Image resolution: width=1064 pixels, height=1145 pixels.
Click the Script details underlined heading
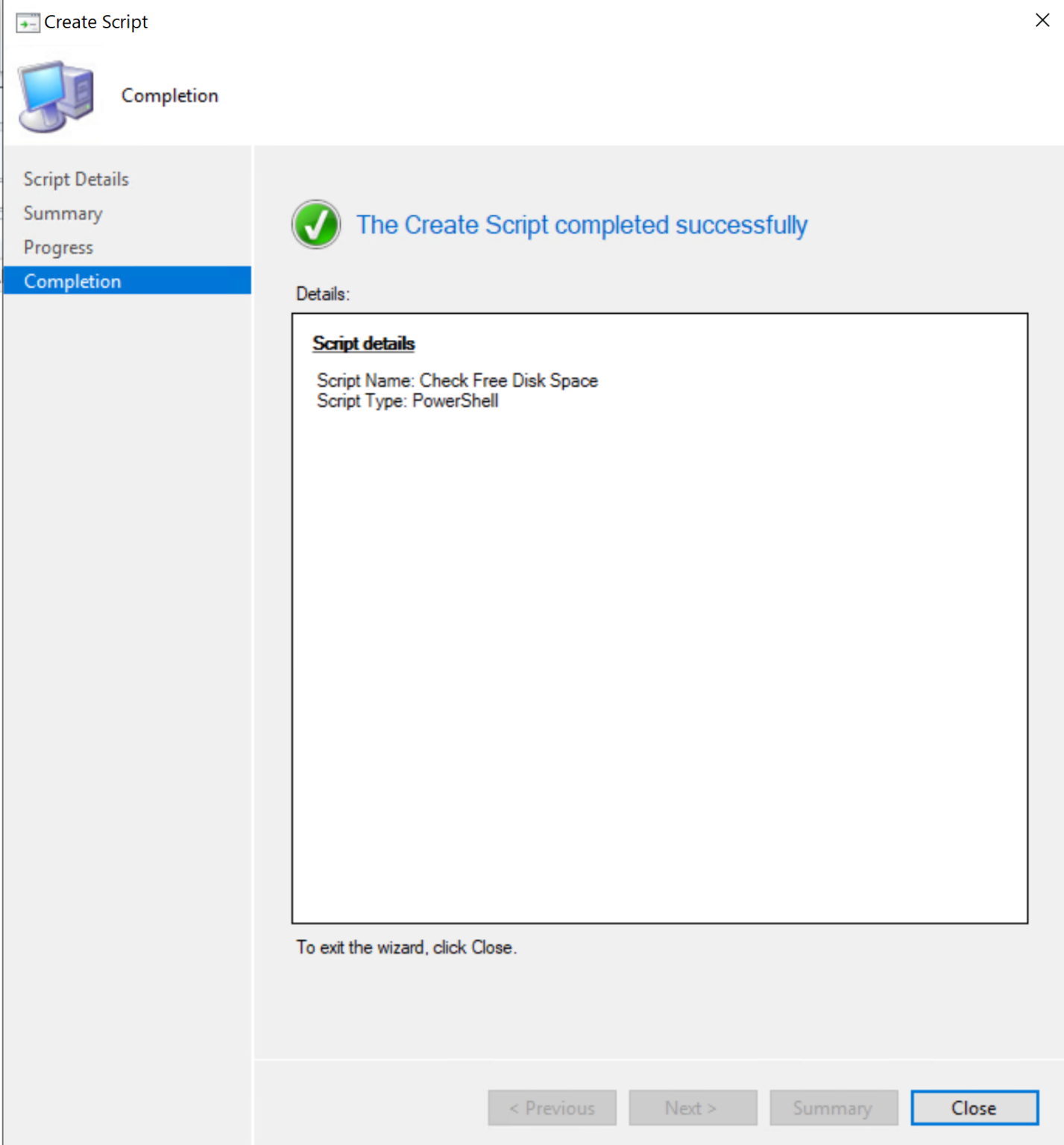[x=363, y=344]
